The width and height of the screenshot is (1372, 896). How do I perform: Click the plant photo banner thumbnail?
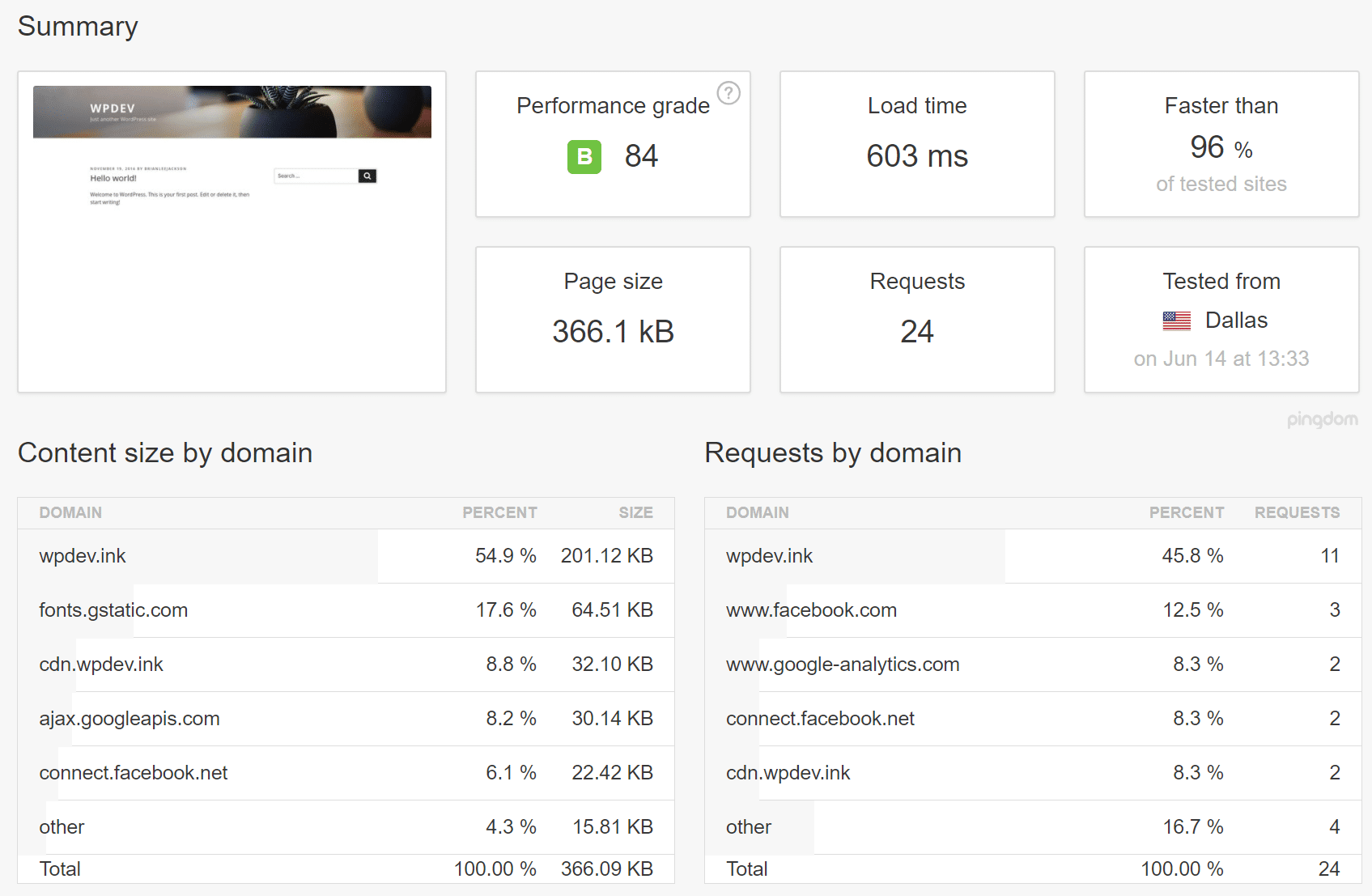[231, 113]
